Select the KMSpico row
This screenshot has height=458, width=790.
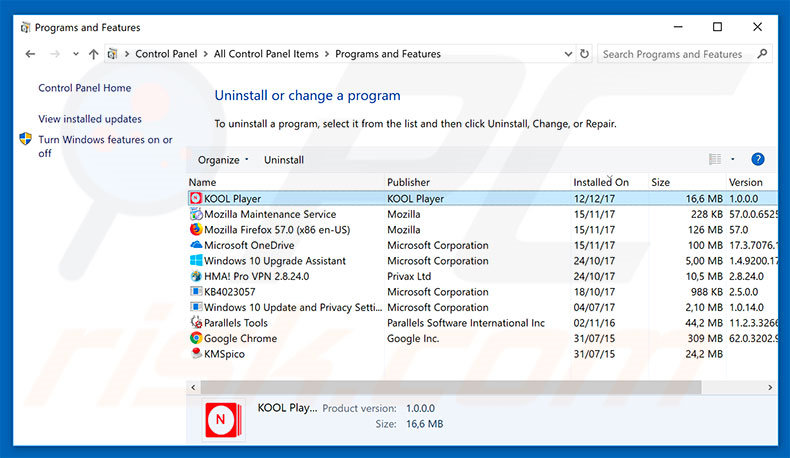483,354
